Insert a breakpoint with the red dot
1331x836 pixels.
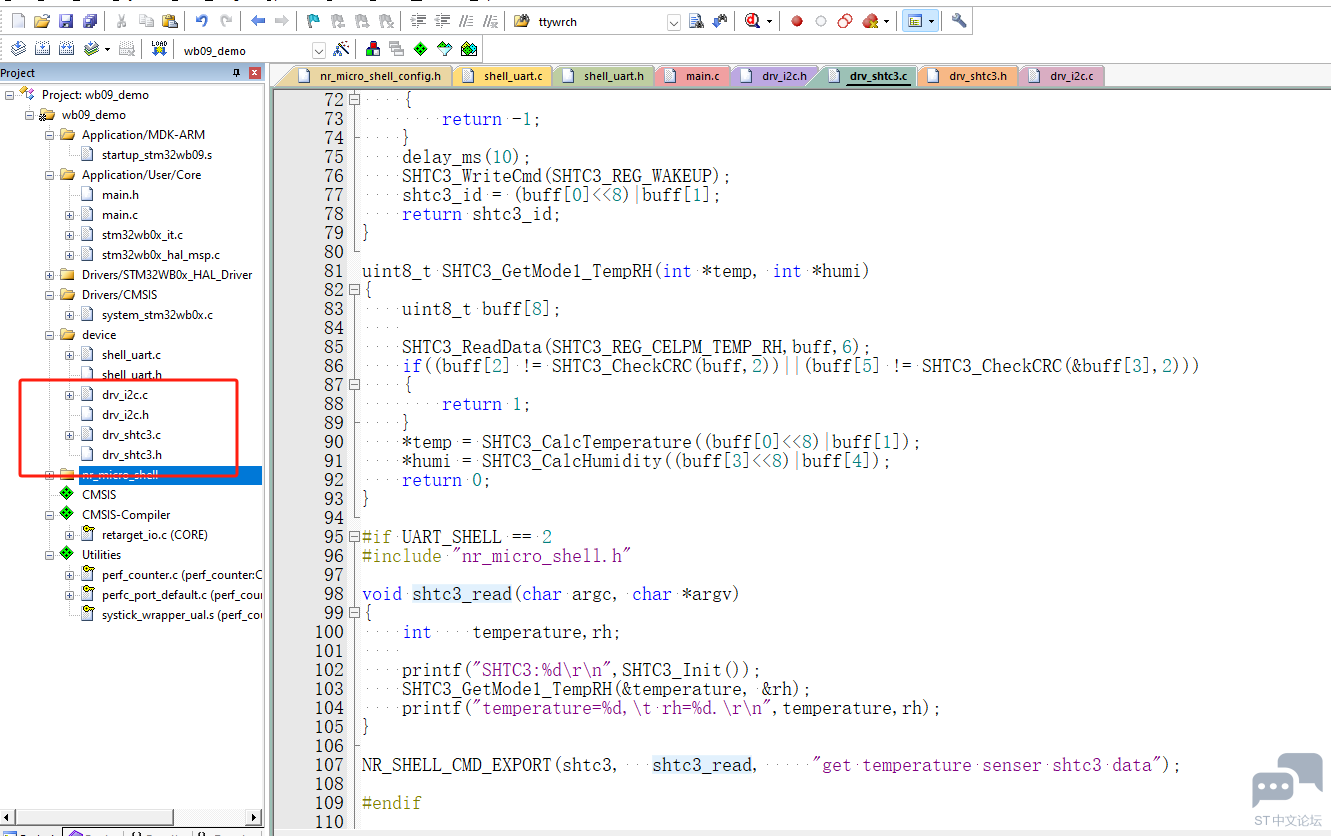pyautogui.click(x=797, y=21)
